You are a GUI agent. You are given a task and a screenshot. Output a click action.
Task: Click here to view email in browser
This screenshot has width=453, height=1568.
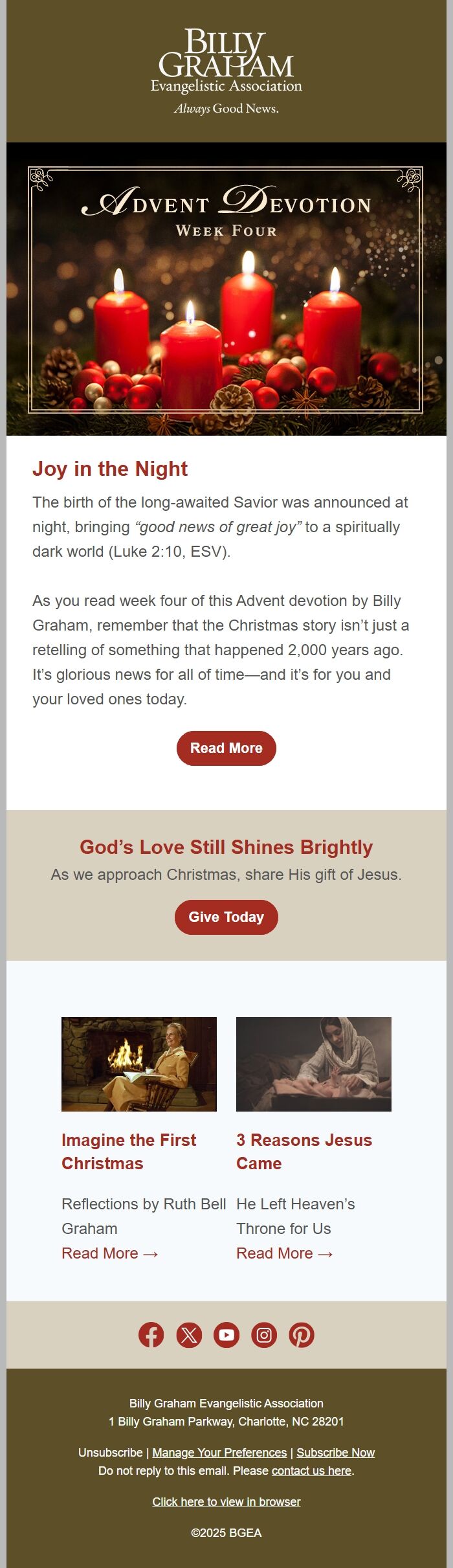226,1502
